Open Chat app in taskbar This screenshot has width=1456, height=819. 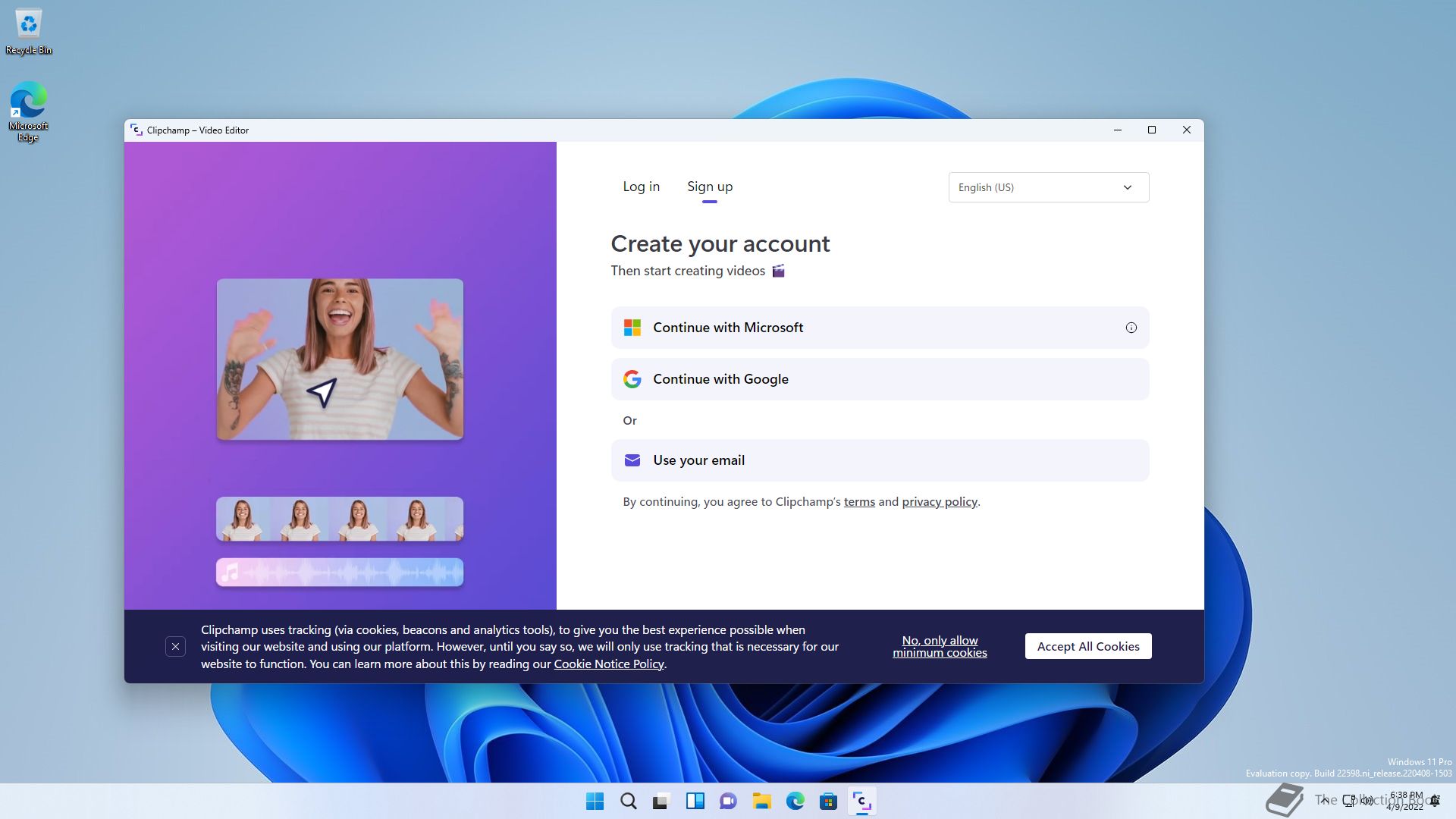click(x=728, y=801)
